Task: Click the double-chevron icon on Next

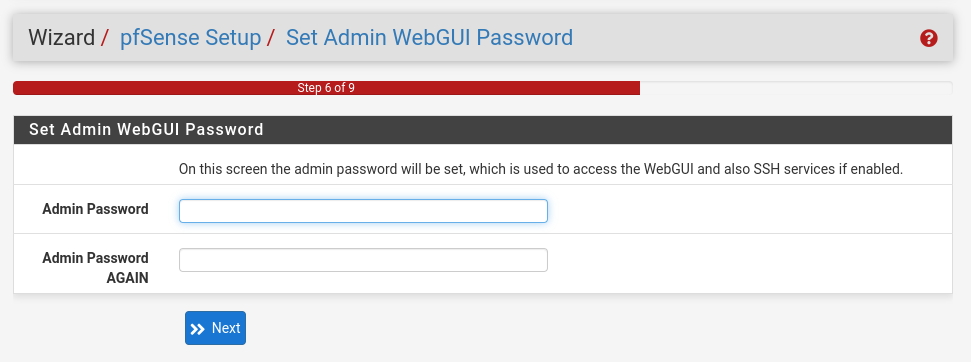Action: 198,329
